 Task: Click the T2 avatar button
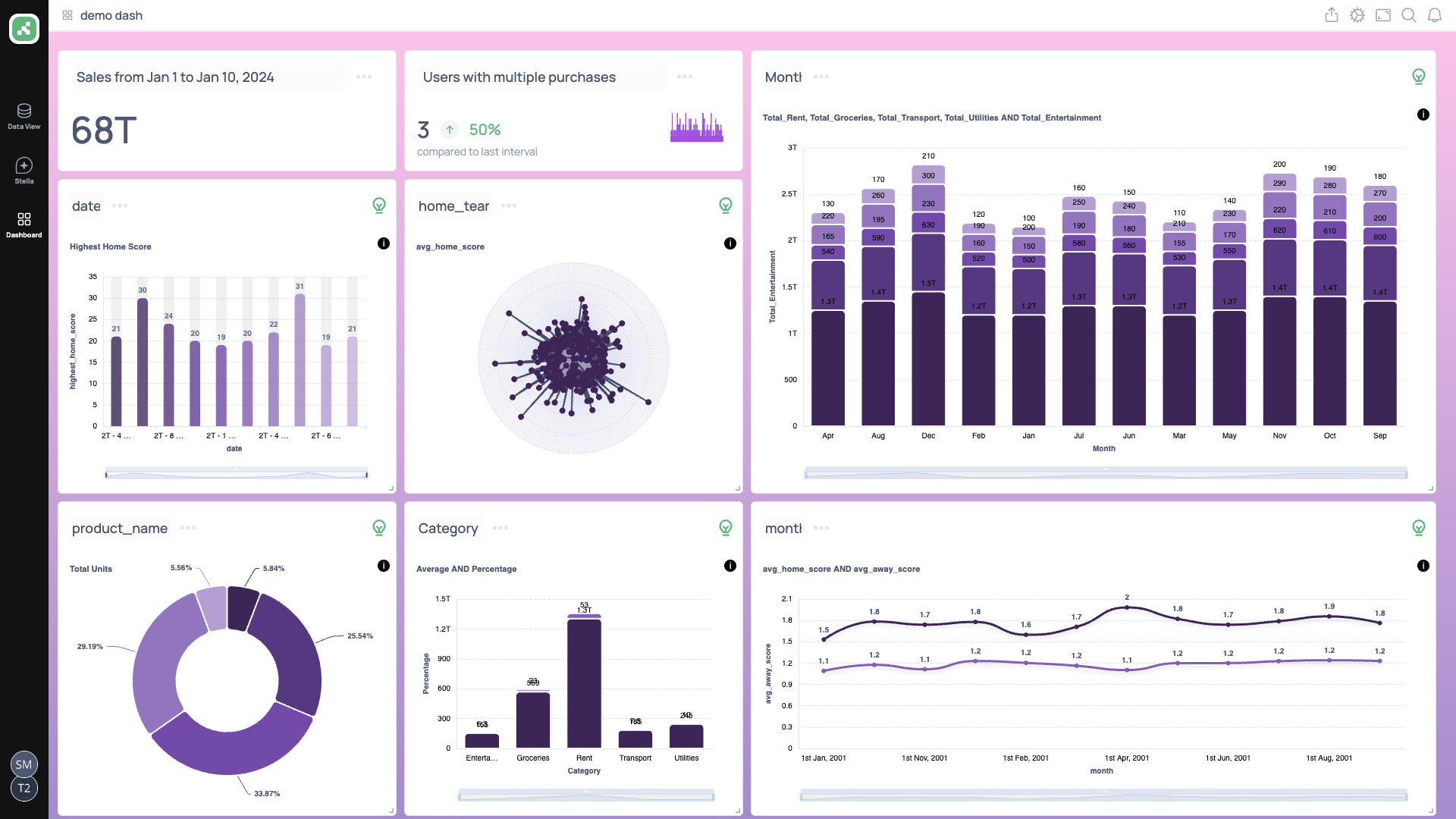24,789
